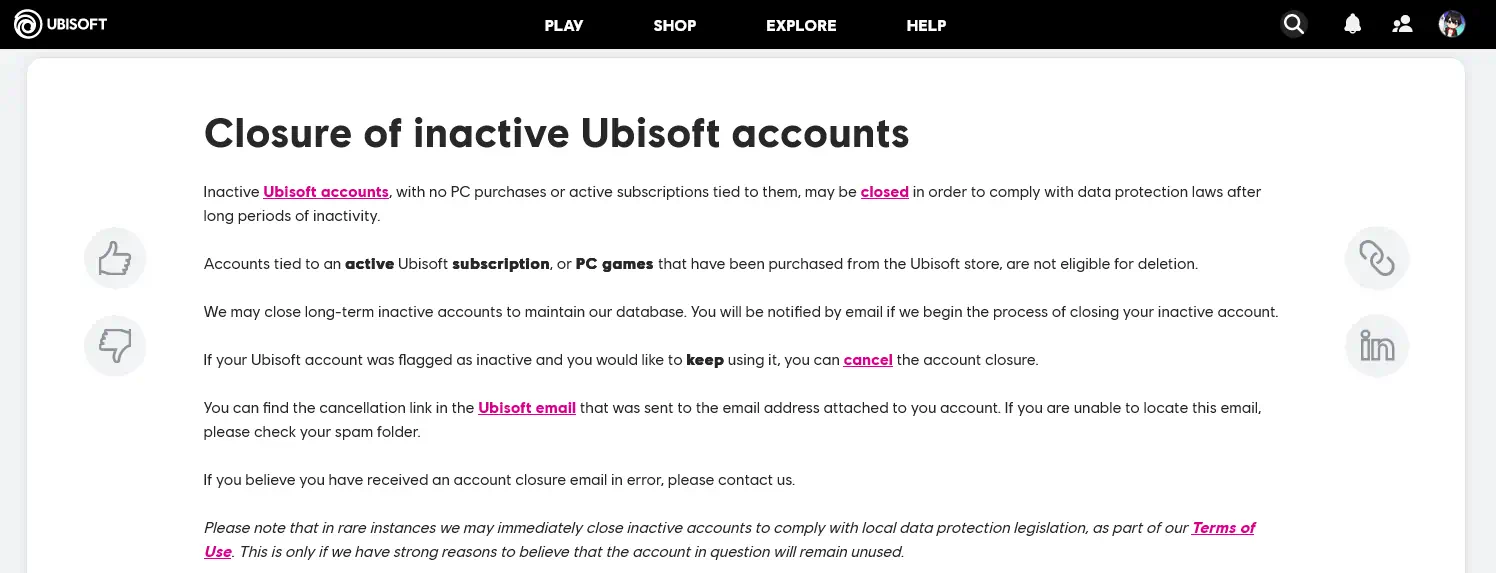Follow the cancel account closure link

tap(868, 360)
